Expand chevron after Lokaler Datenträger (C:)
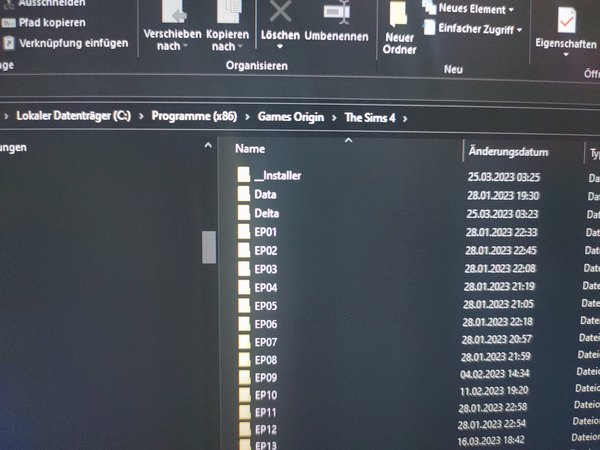 [141, 116]
